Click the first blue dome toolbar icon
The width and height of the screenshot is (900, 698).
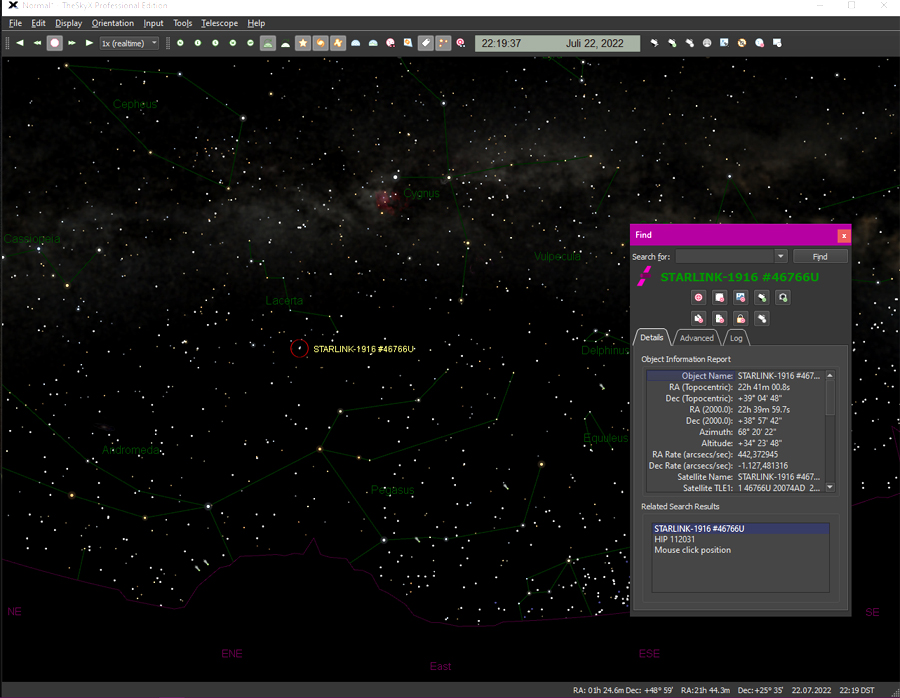click(x=355, y=43)
